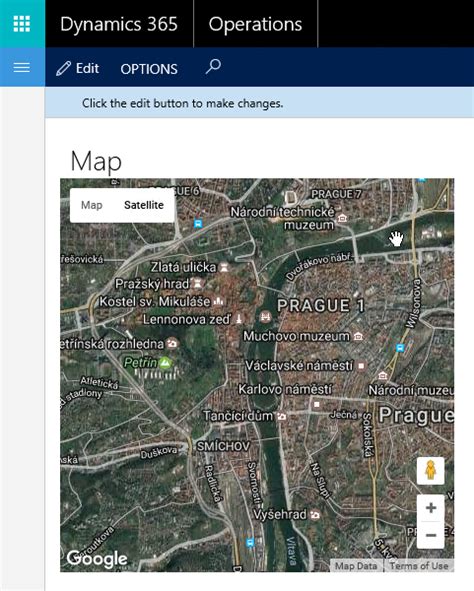Screen dimensions: 474x591
Task: Click Vyšehrad camera icon
Action: 315,515
